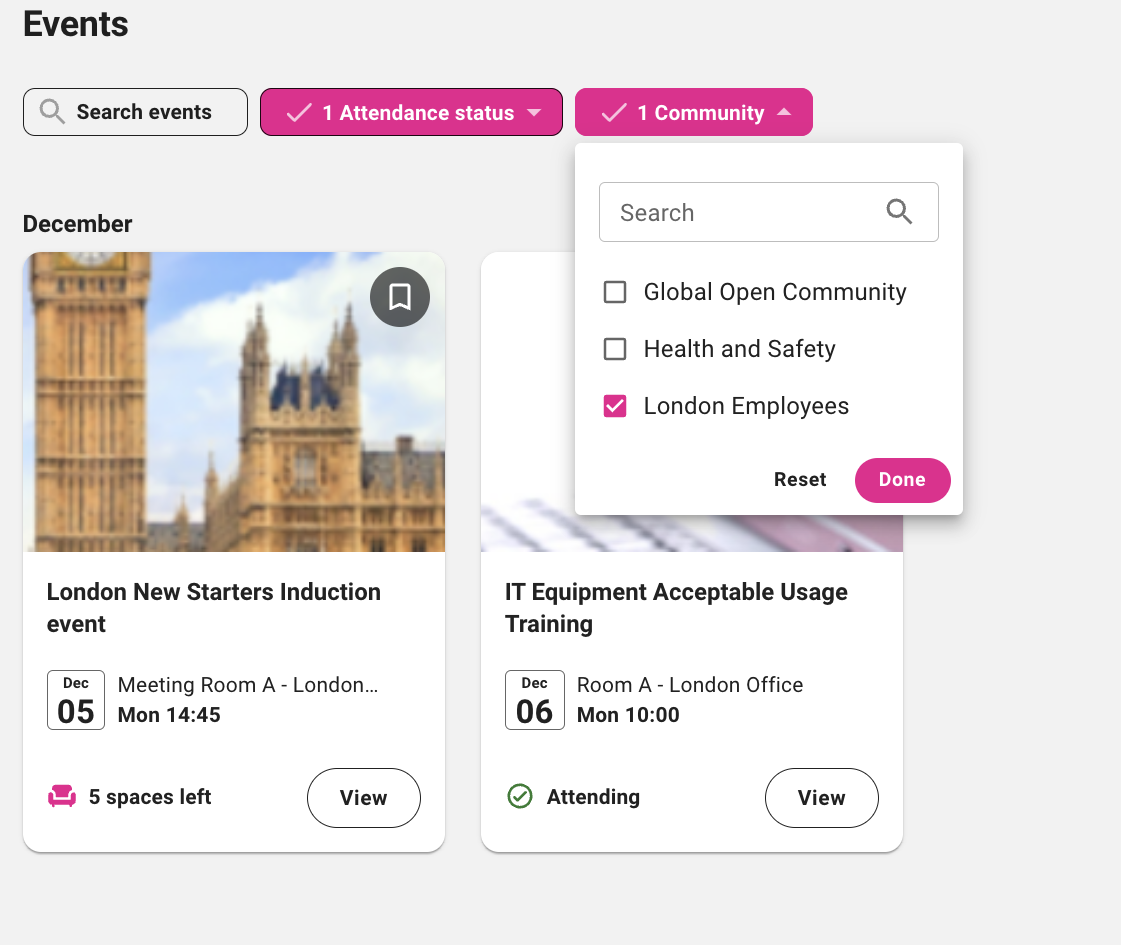1121x945 pixels.
Task: View the IT Equipment Acceptable Usage Training
Action: pos(821,798)
